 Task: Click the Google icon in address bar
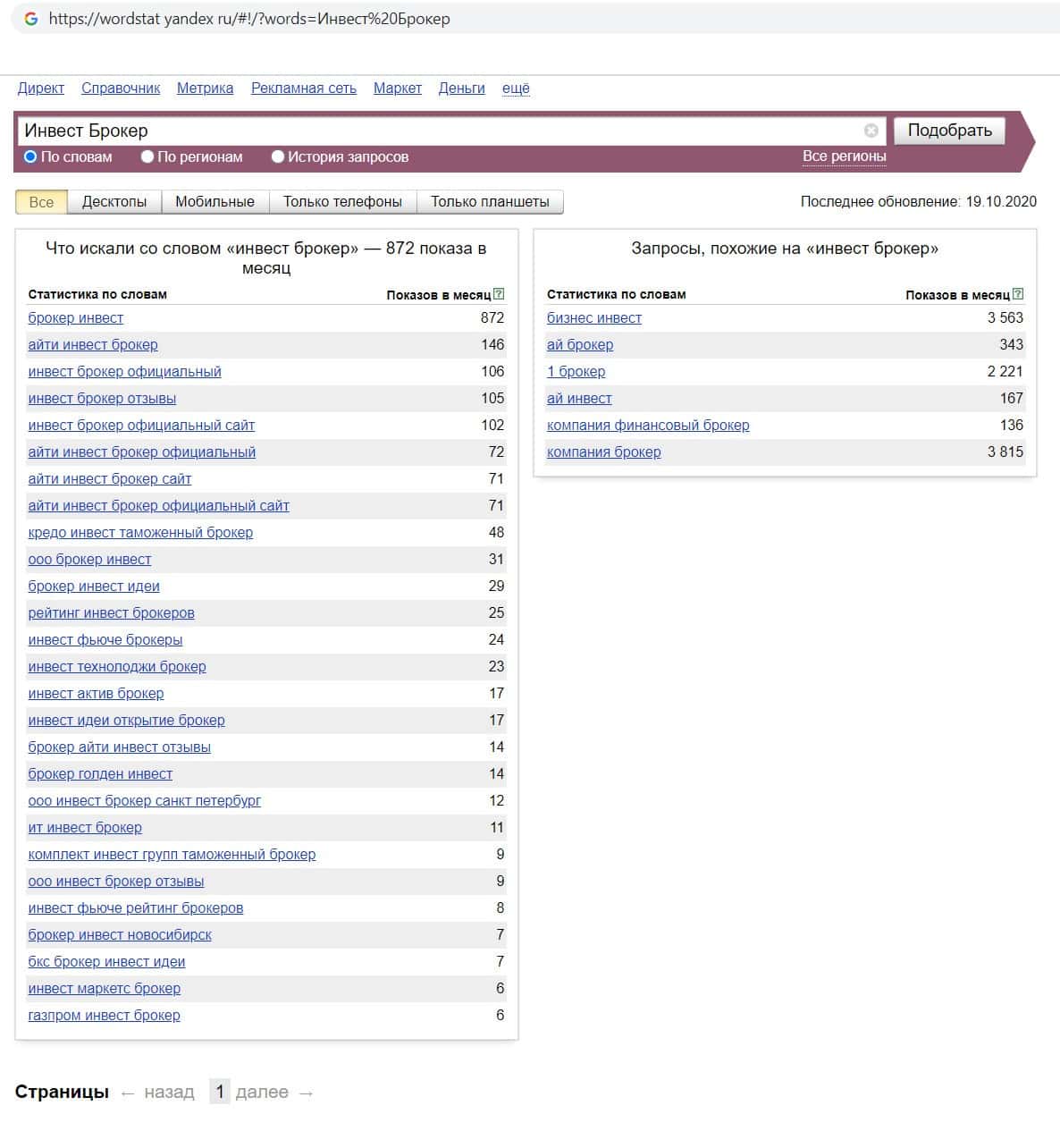pos(30,19)
